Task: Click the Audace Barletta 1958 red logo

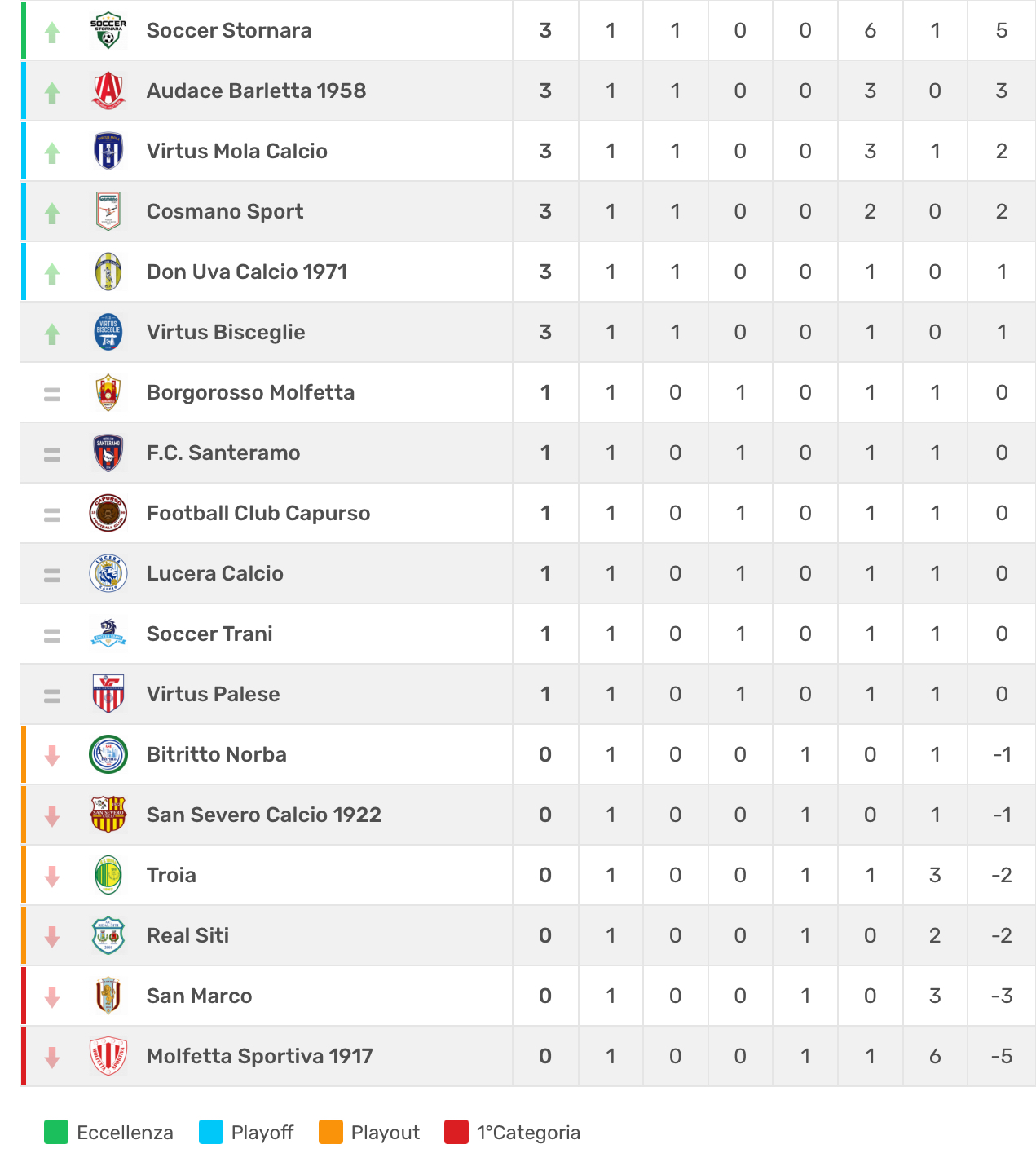Action: pos(108,91)
